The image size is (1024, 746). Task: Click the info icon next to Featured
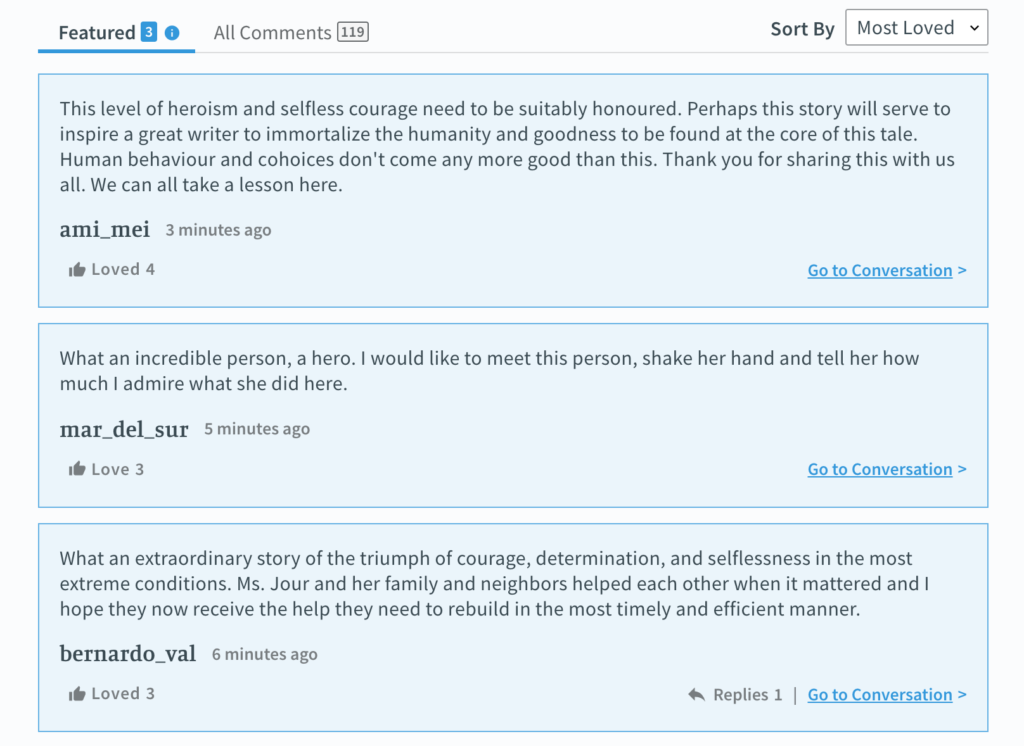click(x=172, y=33)
